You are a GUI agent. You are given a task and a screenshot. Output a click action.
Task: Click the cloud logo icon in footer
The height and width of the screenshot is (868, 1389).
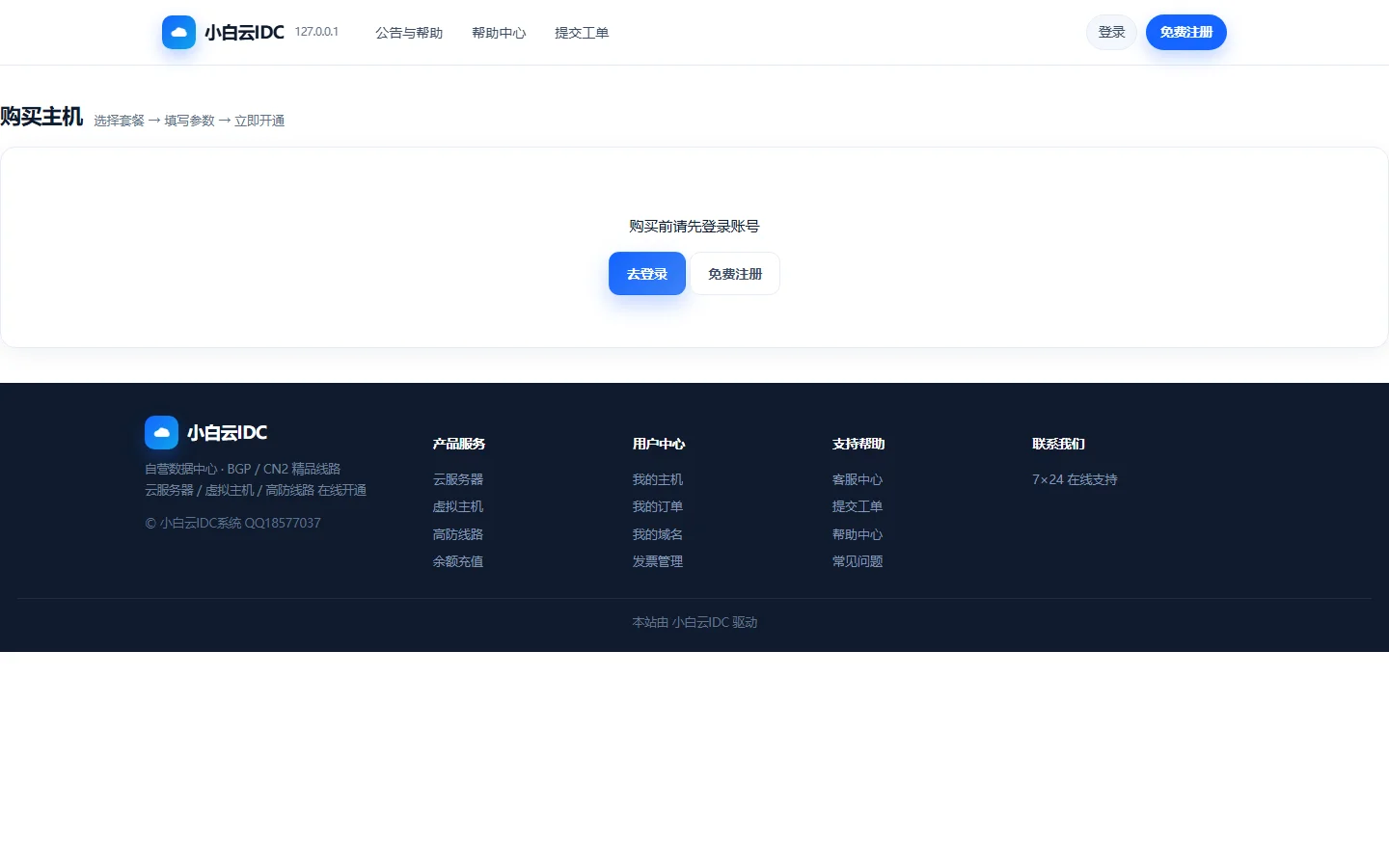(161, 432)
